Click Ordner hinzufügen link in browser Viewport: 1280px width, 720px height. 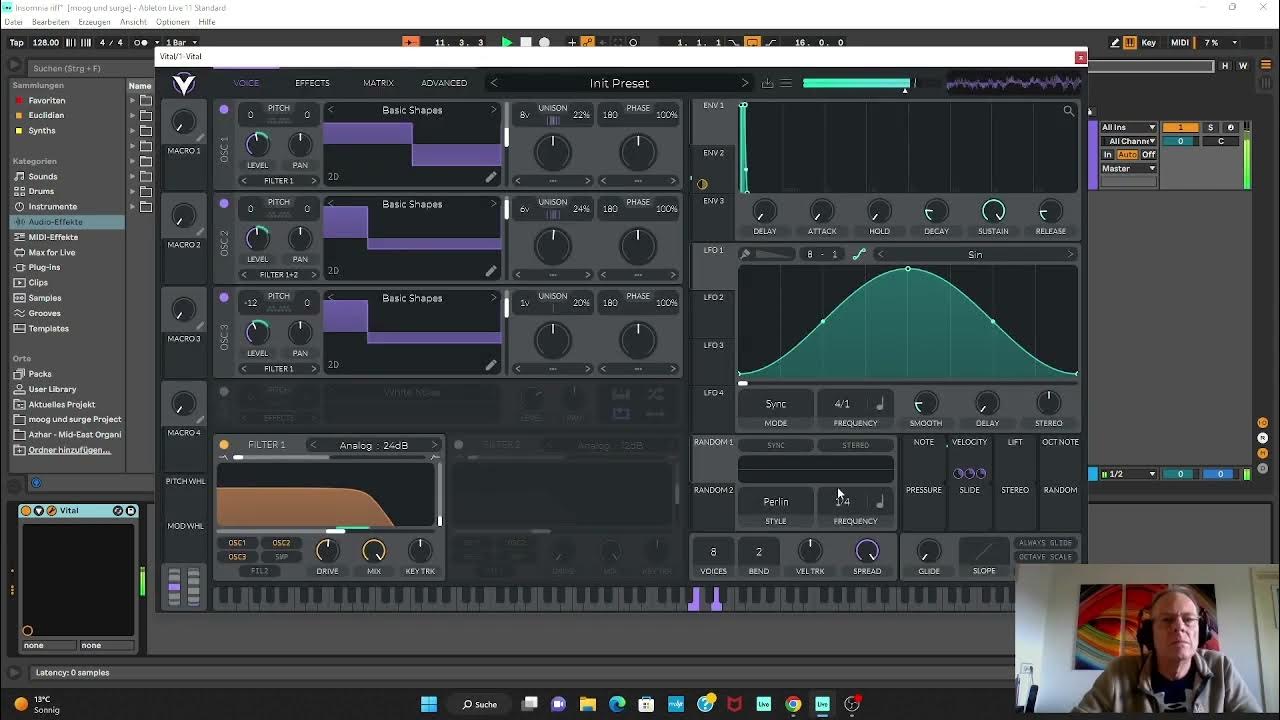(x=70, y=450)
